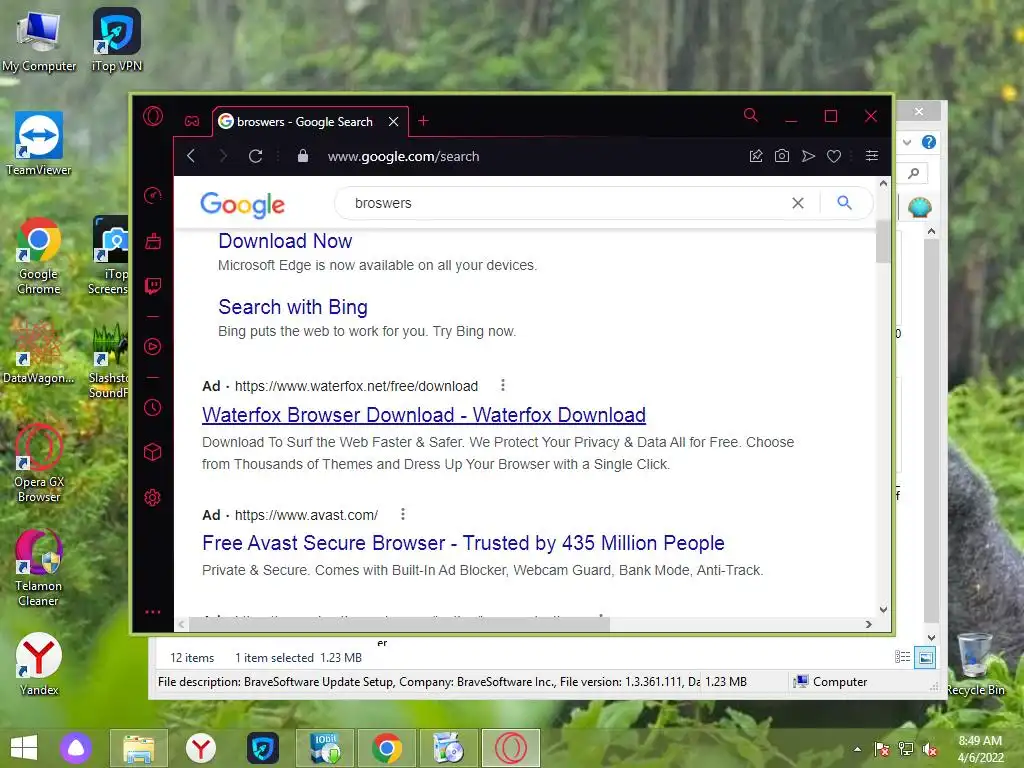Open options dots for Avast ad
This screenshot has width=1024, height=768.
403,515
